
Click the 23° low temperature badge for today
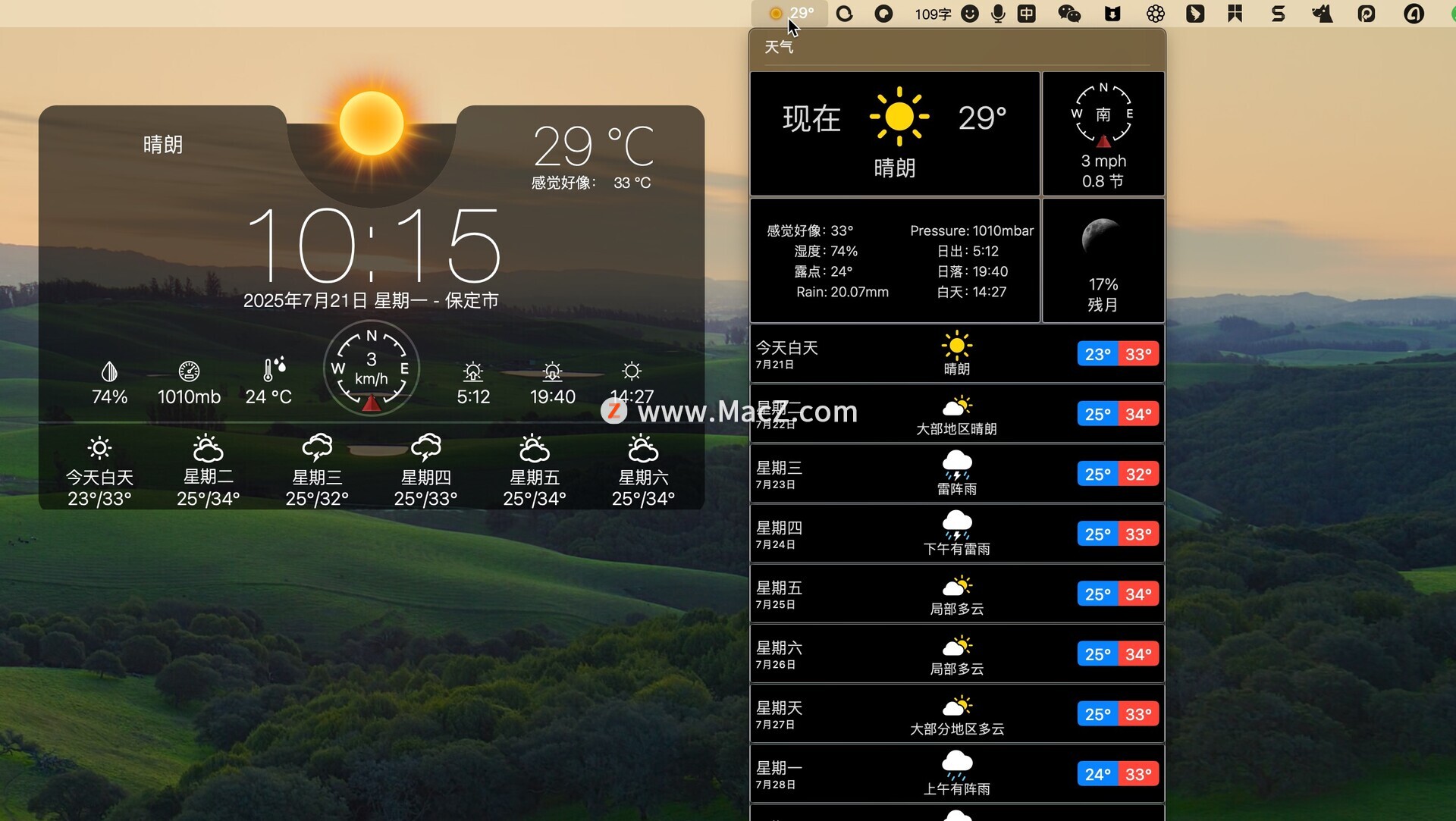click(1097, 354)
